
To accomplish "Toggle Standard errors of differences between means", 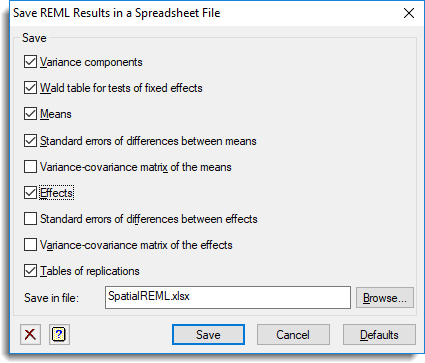I will pos(30,141).
